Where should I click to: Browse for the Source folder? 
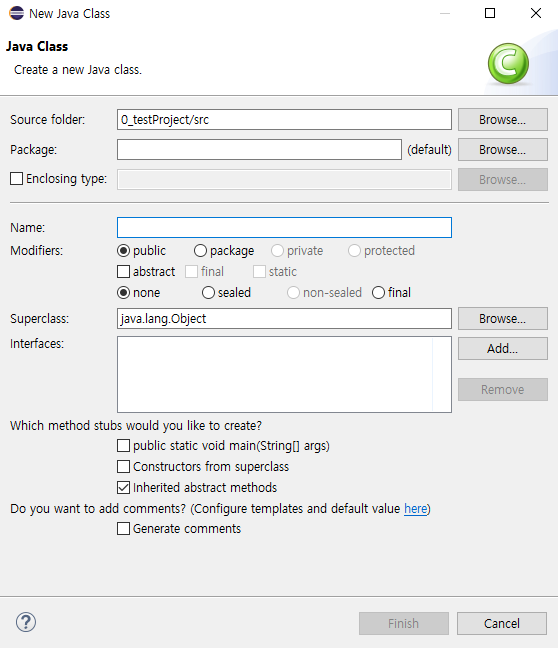click(503, 119)
